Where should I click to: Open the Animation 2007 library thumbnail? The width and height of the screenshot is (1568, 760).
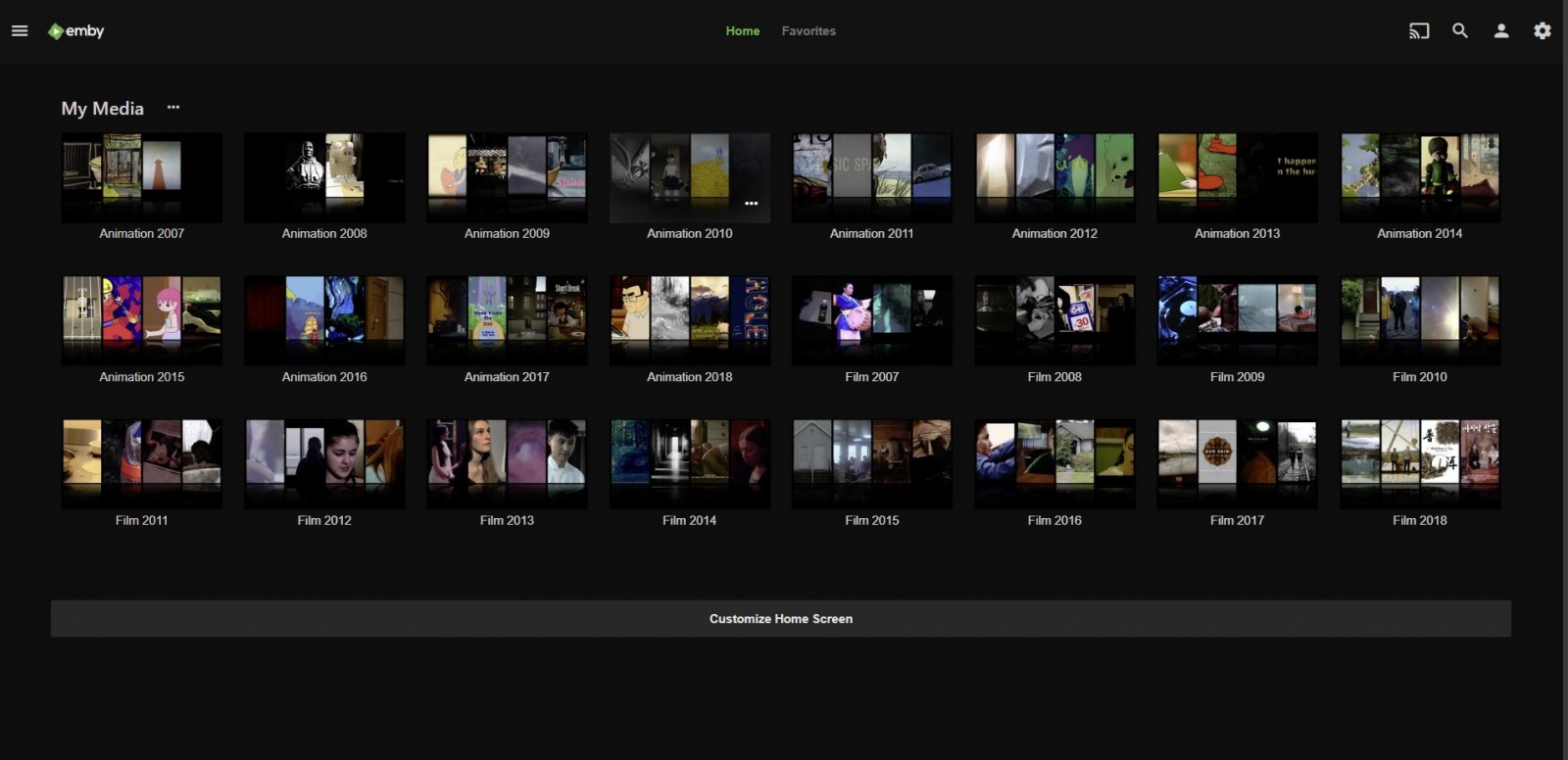(142, 177)
